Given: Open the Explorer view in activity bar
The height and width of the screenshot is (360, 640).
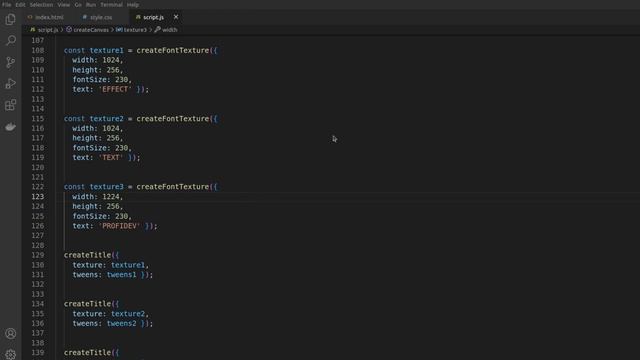Looking at the screenshot, I should [x=11, y=19].
